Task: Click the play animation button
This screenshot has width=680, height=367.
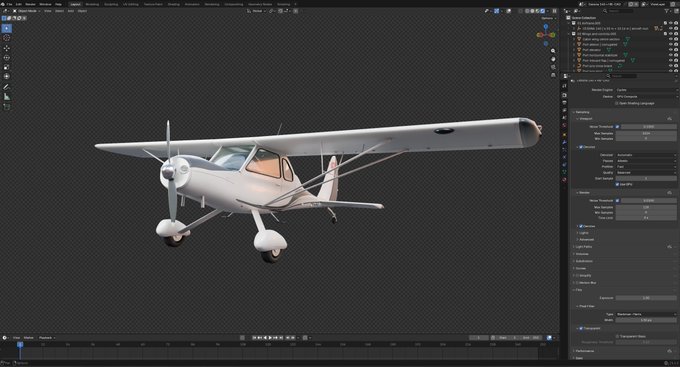Action: pyautogui.click(x=270, y=338)
